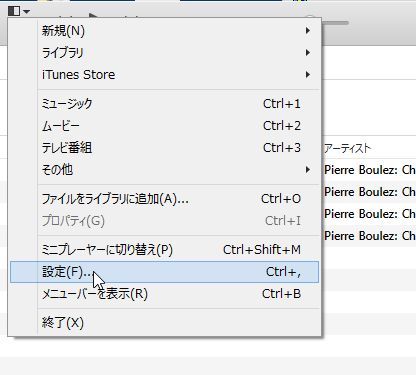This screenshot has height=375, width=416.
Task: Open the その他 submenu
Action: coord(164,170)
